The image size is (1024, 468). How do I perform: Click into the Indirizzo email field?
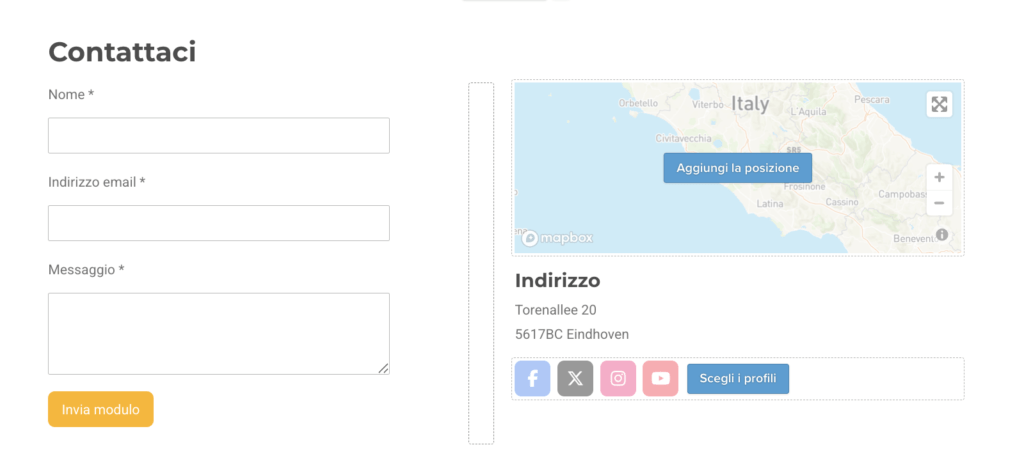(x=219, y=223)
